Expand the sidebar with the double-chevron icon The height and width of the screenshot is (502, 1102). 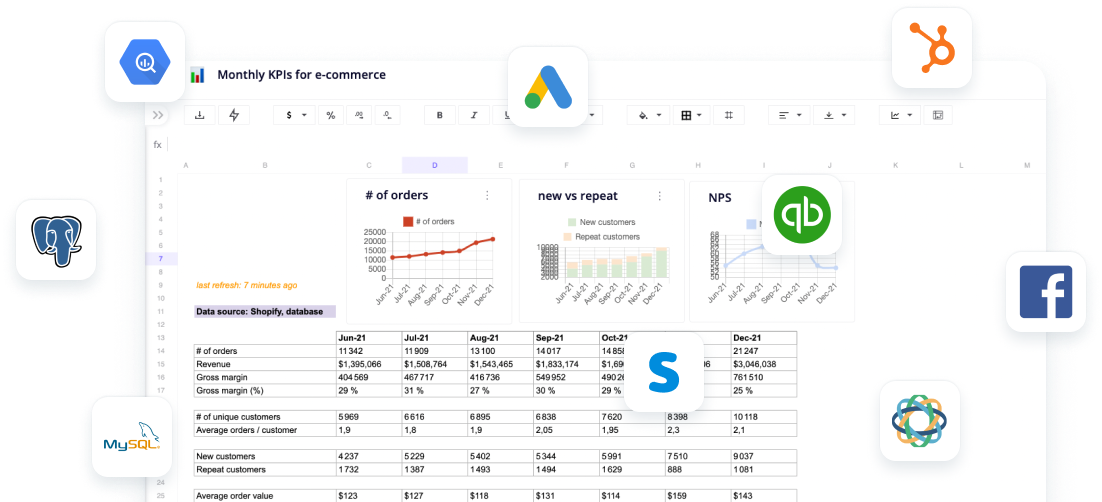tap(158, 115)
